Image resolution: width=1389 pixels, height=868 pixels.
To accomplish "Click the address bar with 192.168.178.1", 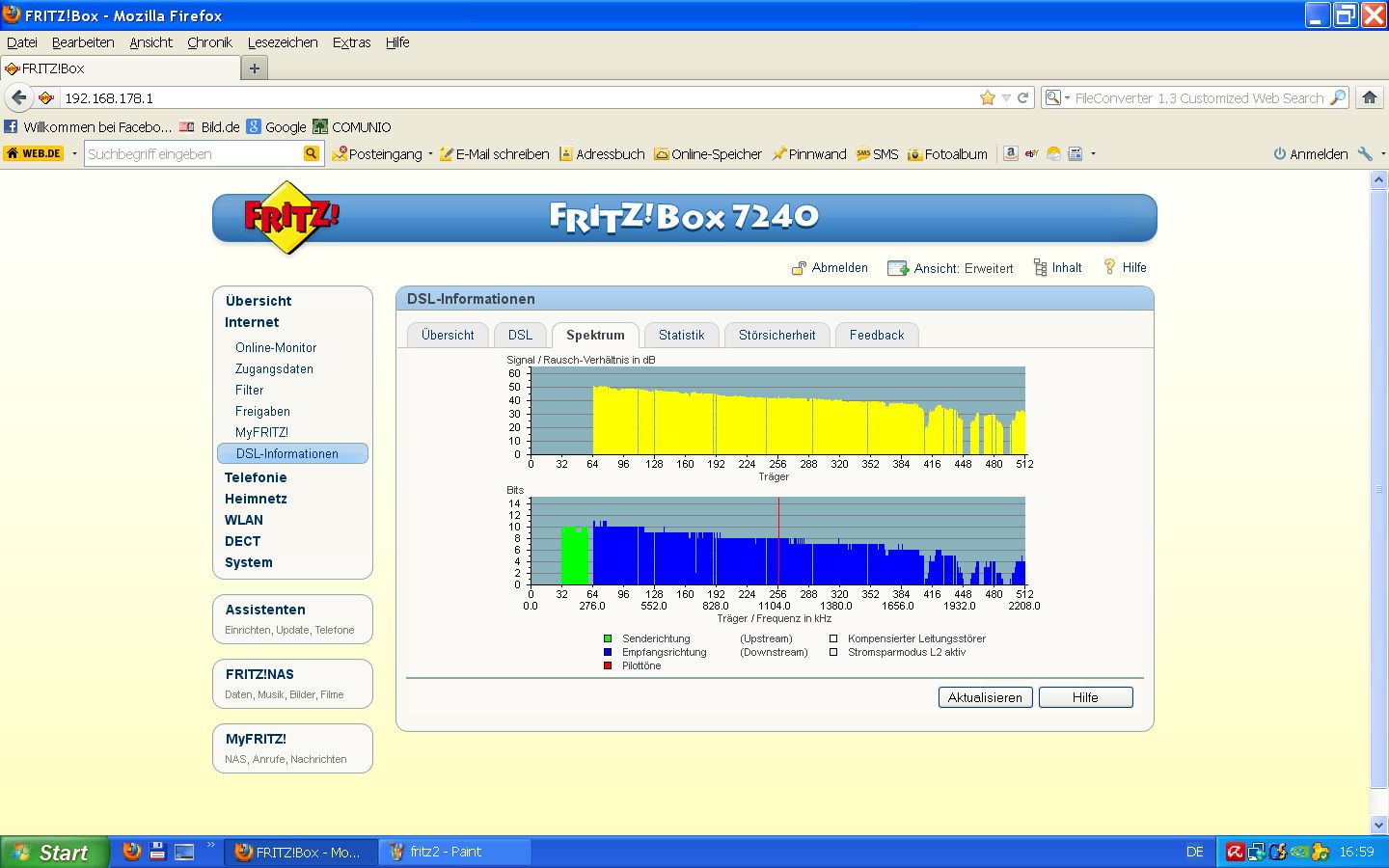I will pos(519,97).
